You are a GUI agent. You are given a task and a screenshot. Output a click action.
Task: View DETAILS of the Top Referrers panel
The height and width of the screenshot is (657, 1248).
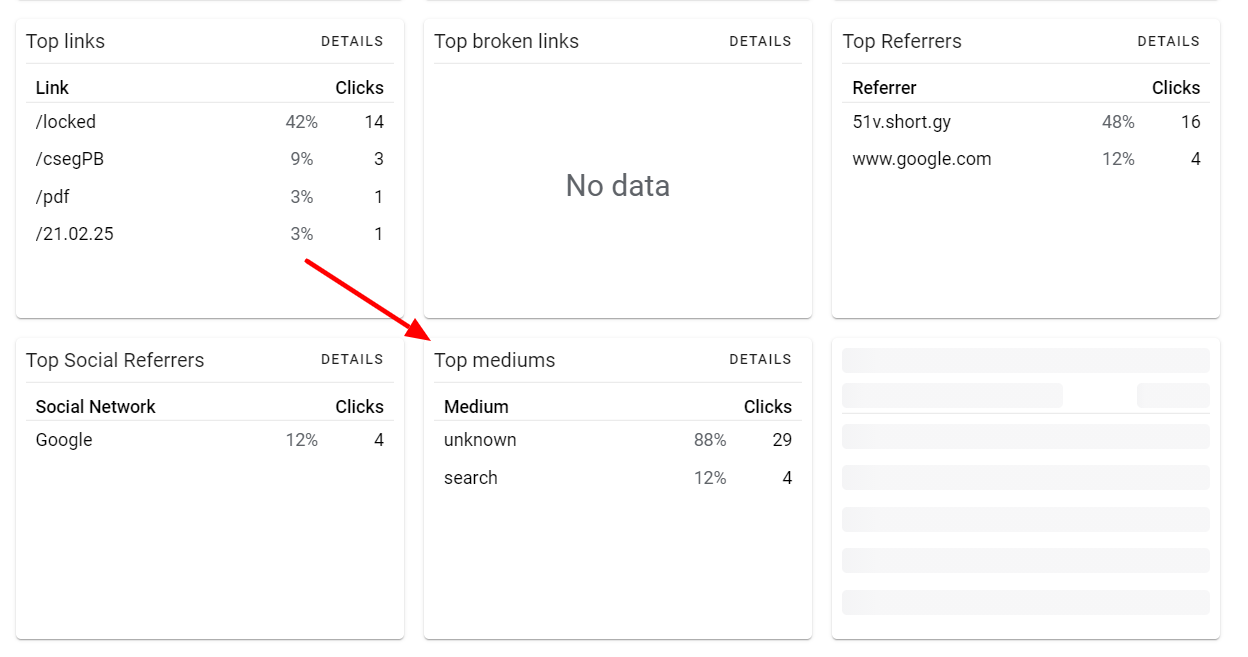(1168, 41)
